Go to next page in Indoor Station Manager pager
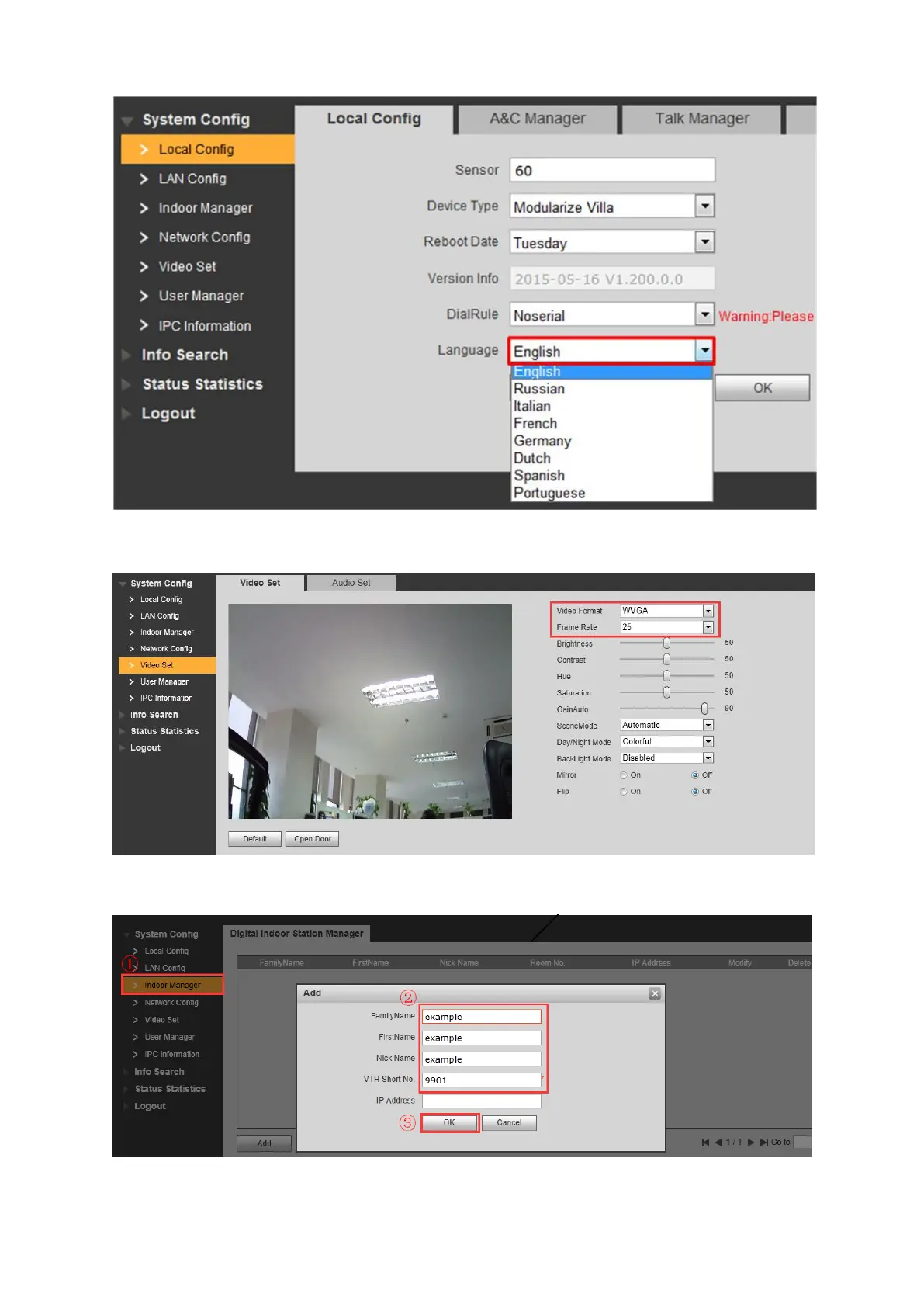This screenshot has width=924, height=1307. (x=751, y=1142)
